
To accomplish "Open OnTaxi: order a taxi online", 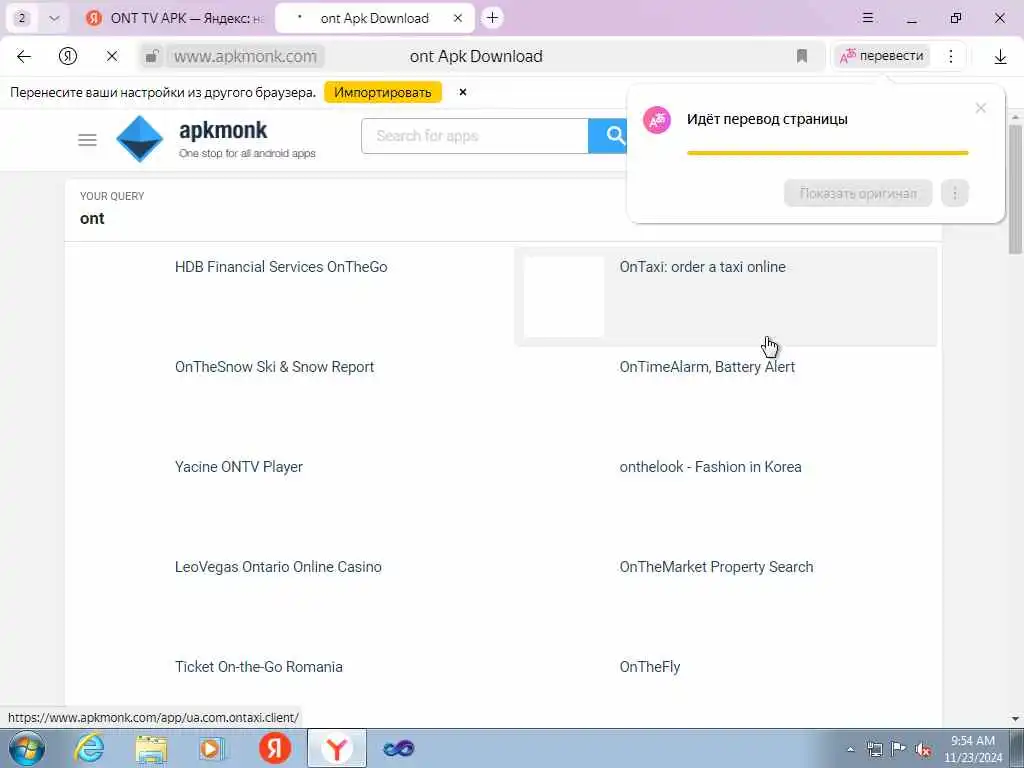I will pos(702,266).
